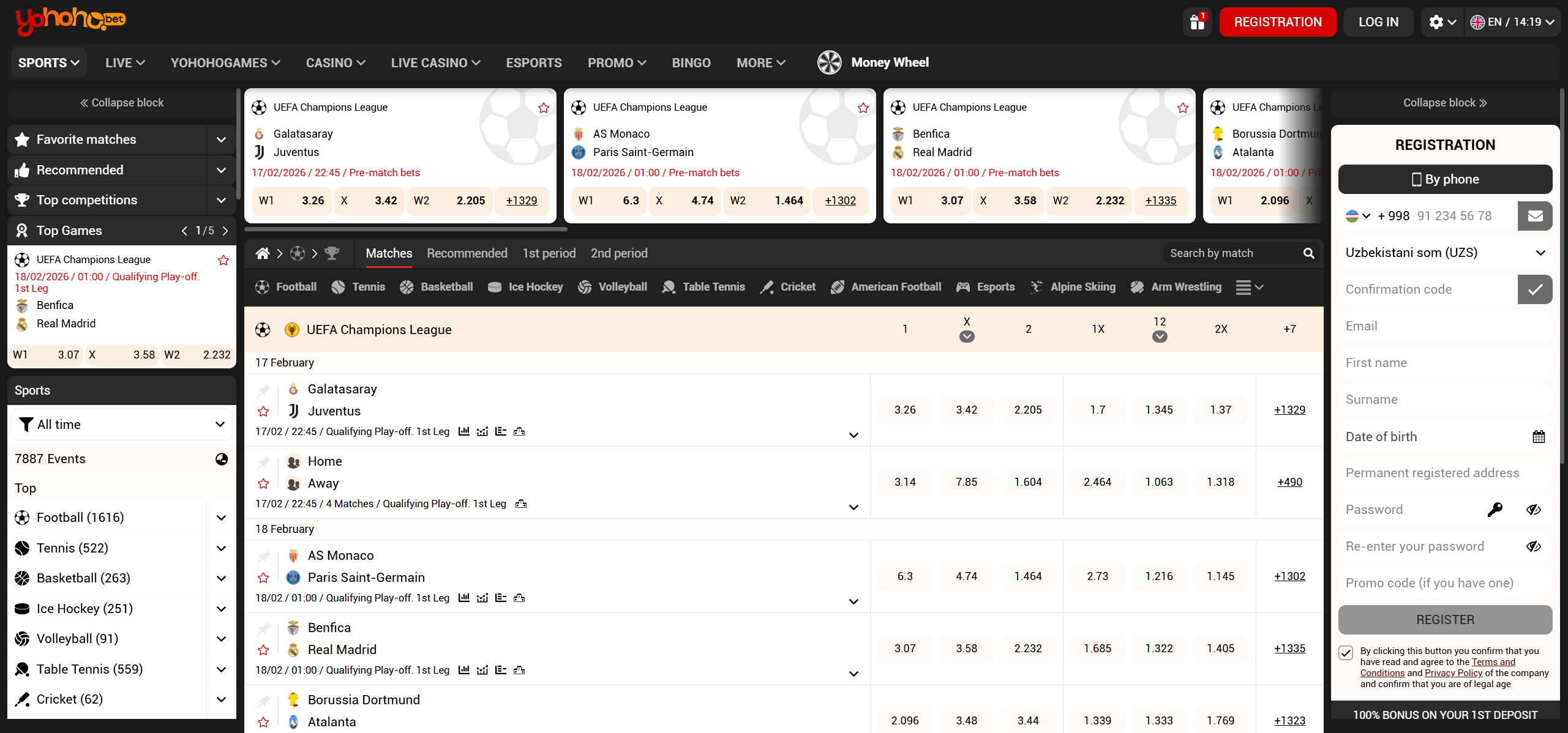
Task: Click the email envelope icon by phone field
Action: (x=1534, y=216)
